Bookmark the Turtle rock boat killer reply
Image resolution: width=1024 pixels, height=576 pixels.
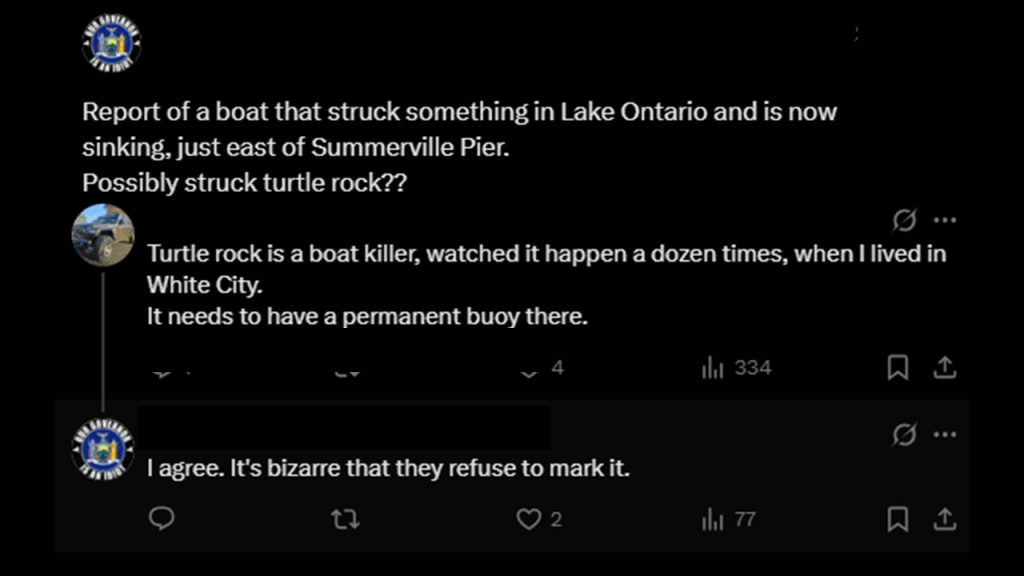pyautogui.click(x=898, y=368)
